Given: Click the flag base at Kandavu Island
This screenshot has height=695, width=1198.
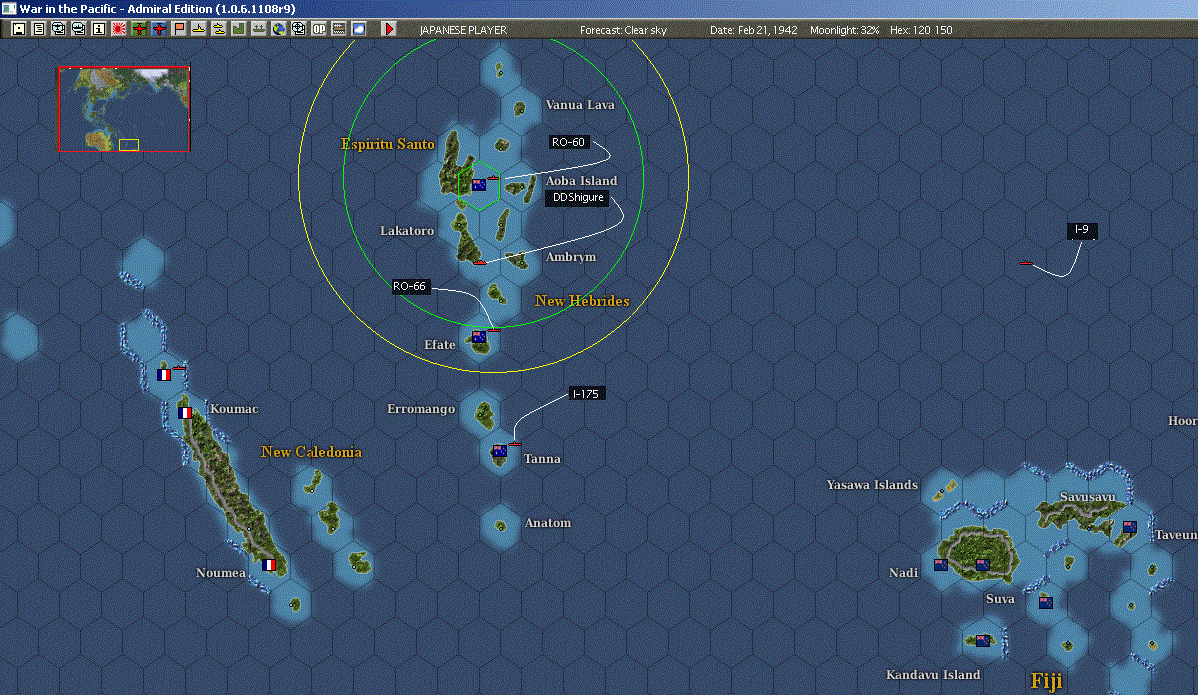Looking at the screenshot, I should click(x=983, y=641).
